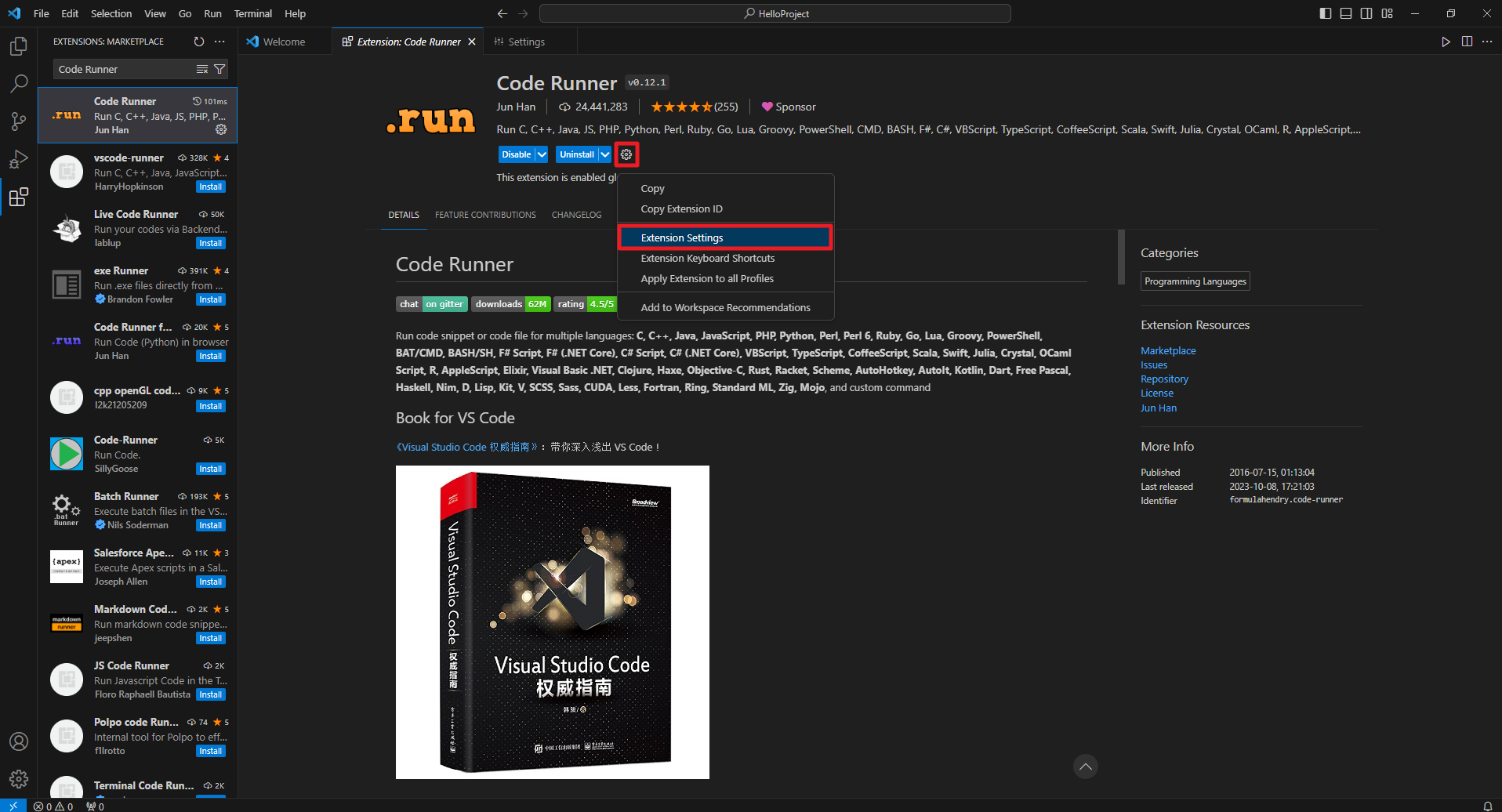Open the Explorer view in activity bar
The image size is (1502, 812).
point(19,46)
